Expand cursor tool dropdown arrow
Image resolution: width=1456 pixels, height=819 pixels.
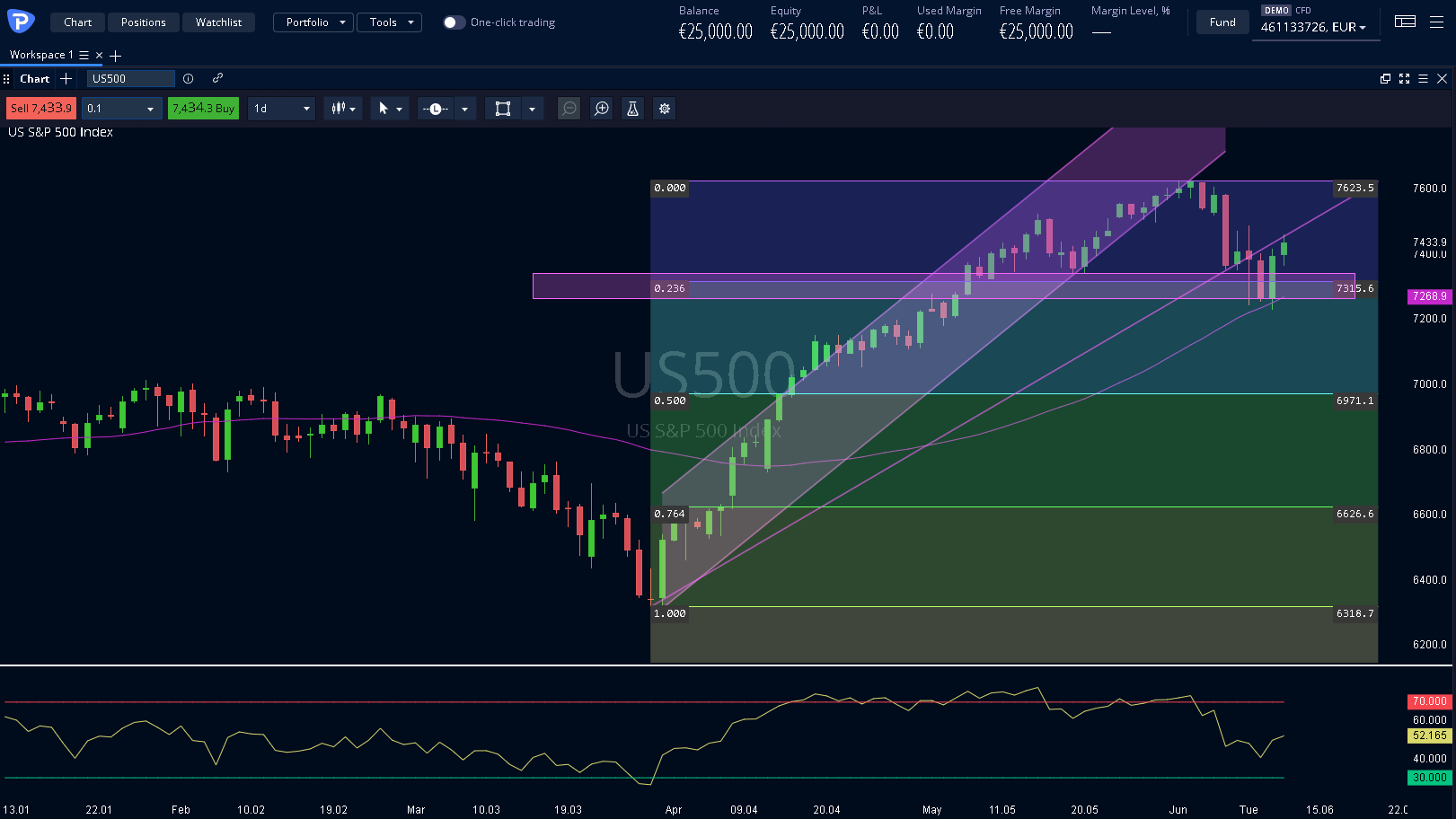click(400, 109)
